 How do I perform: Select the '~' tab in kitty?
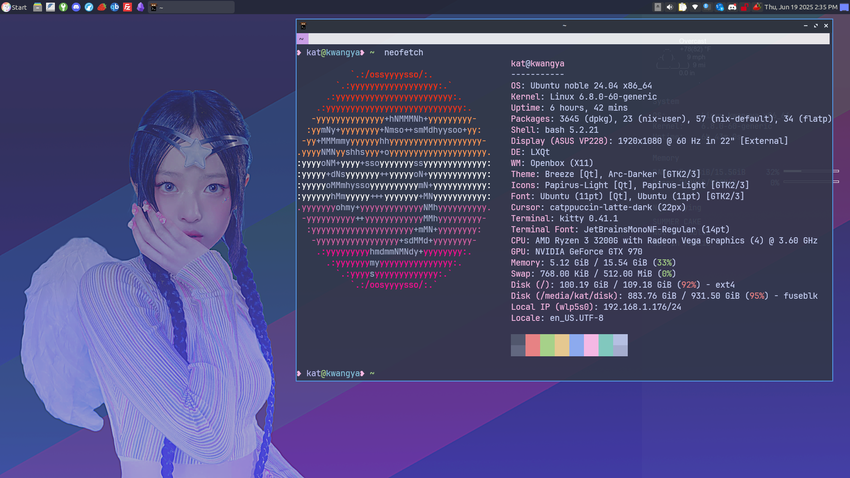tap(302, 38)
